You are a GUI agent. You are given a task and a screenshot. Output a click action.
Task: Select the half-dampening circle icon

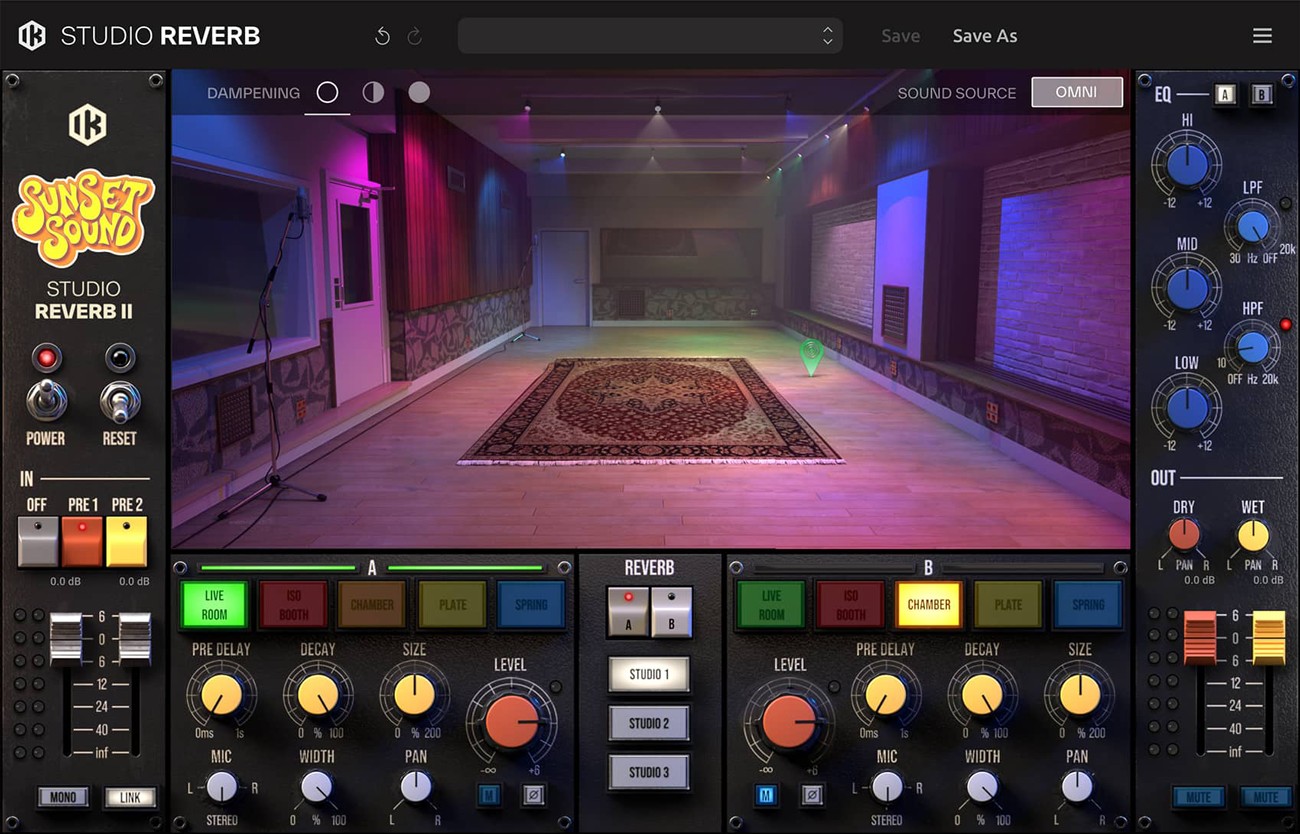373,92
